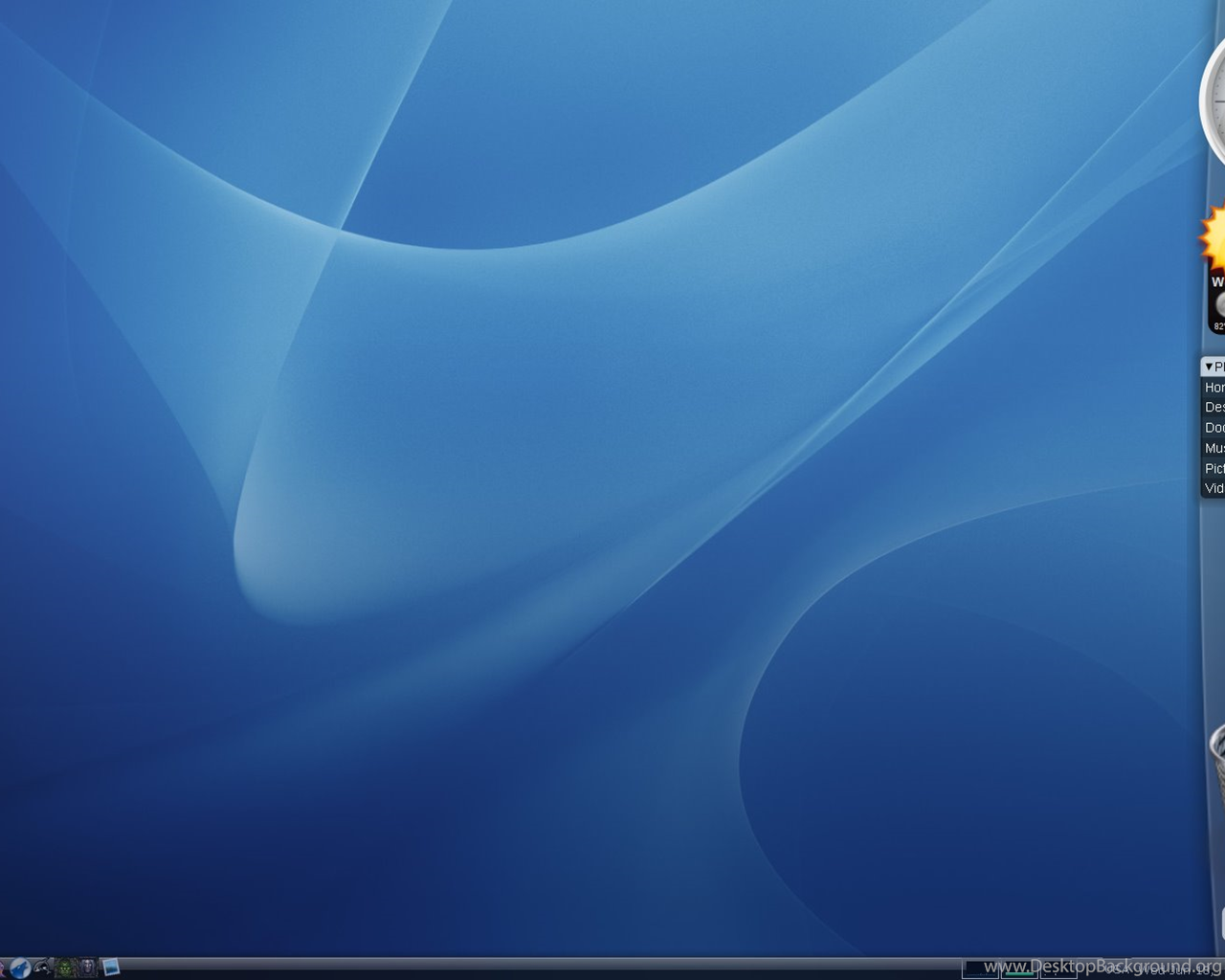Launch the green orc face application

click(x=65, y=968)
